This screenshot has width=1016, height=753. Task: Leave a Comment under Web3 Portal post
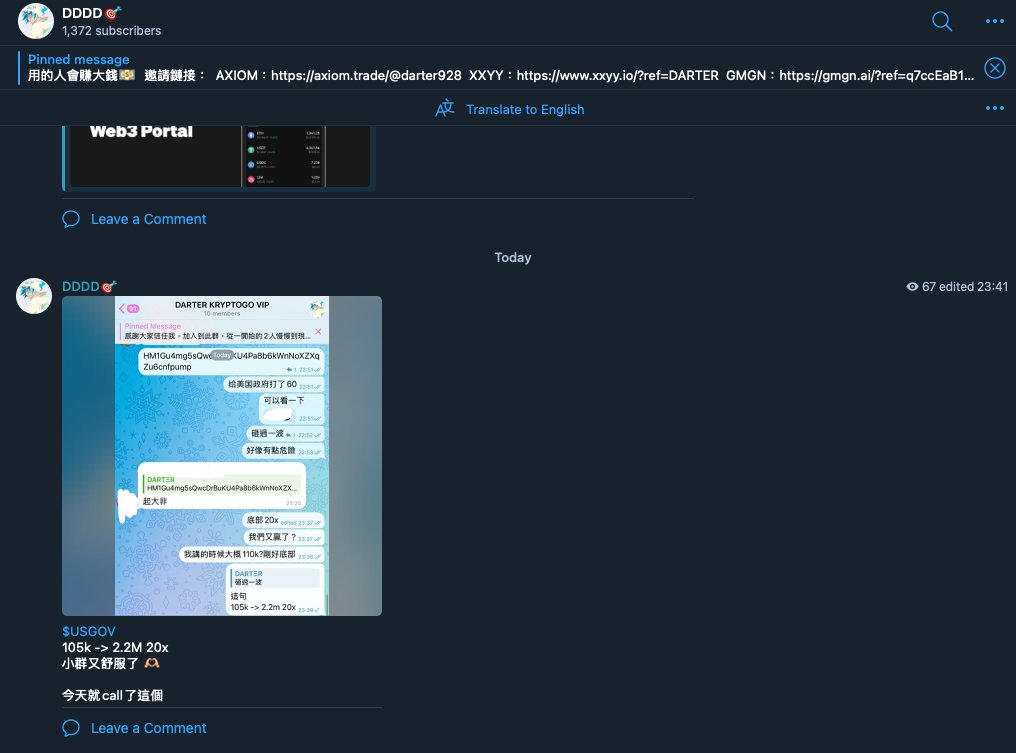pos(148,219)
